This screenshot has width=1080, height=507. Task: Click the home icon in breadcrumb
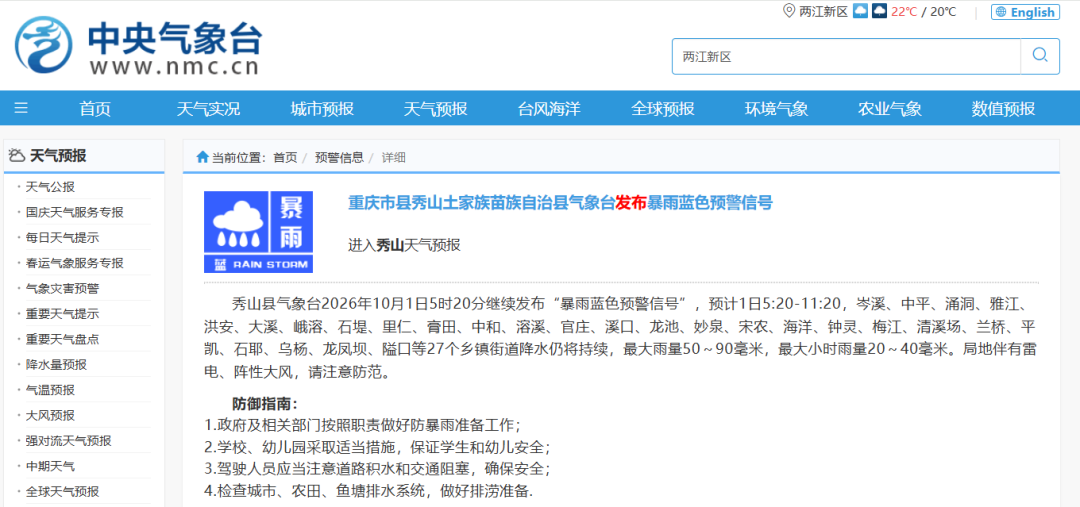pos(202,157)
